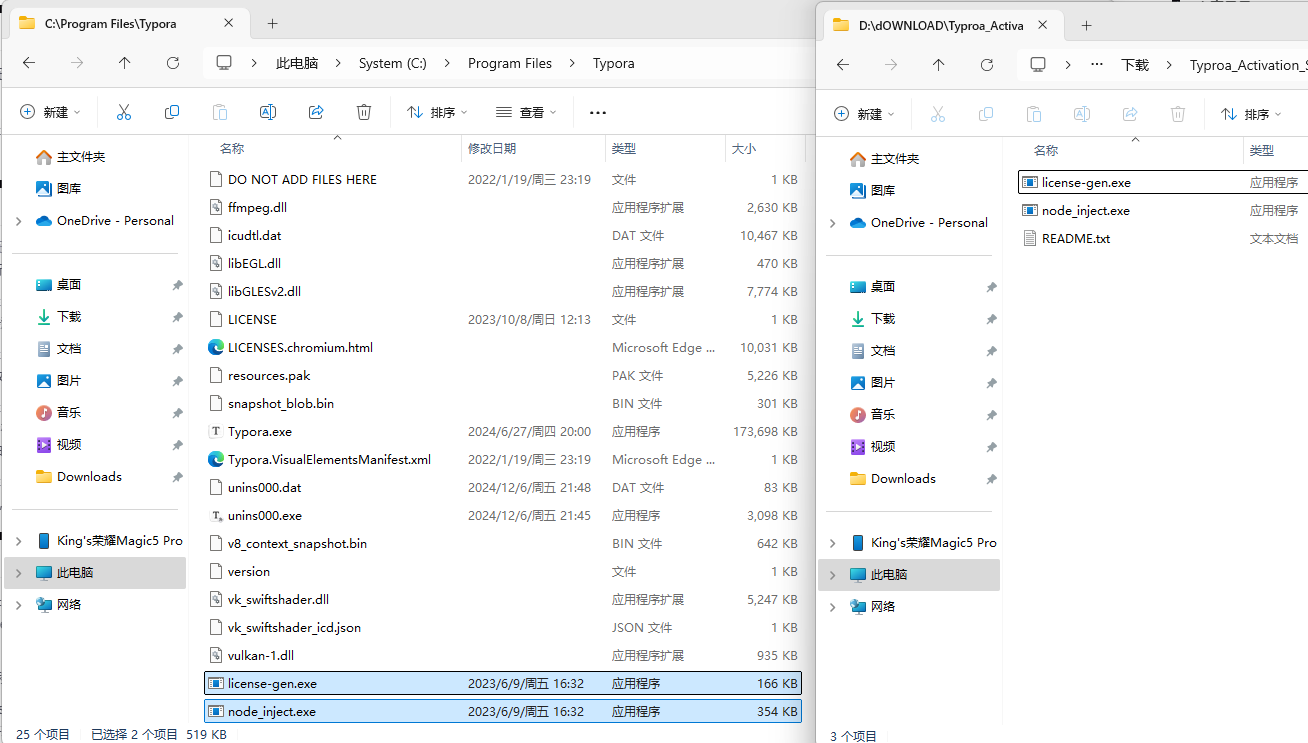This screenshot has width=1308, height=743.
Task: Share selected files in Typora window
Action: coord(316,112)
